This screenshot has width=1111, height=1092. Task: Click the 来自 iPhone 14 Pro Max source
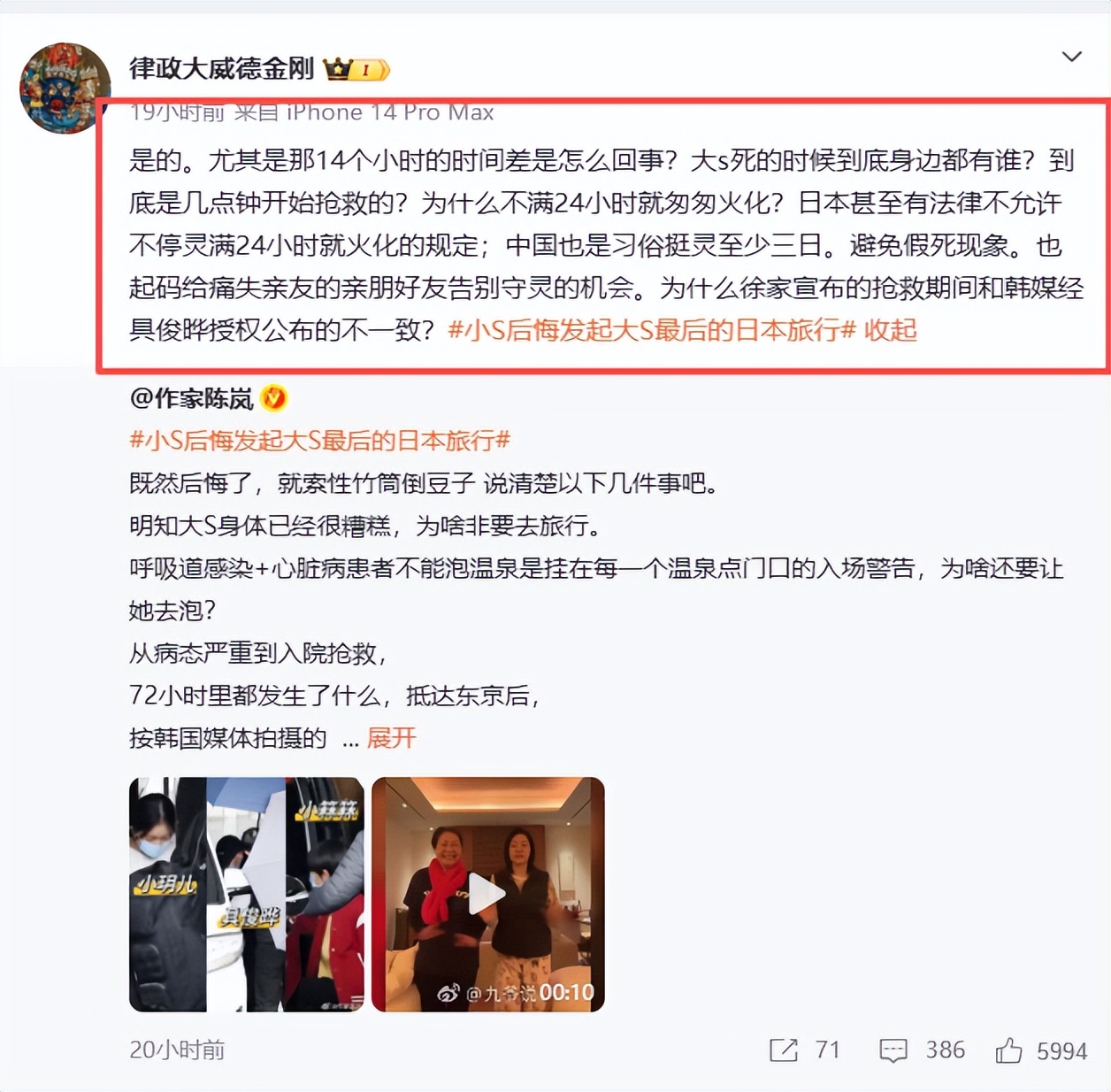tap(364, 112)
